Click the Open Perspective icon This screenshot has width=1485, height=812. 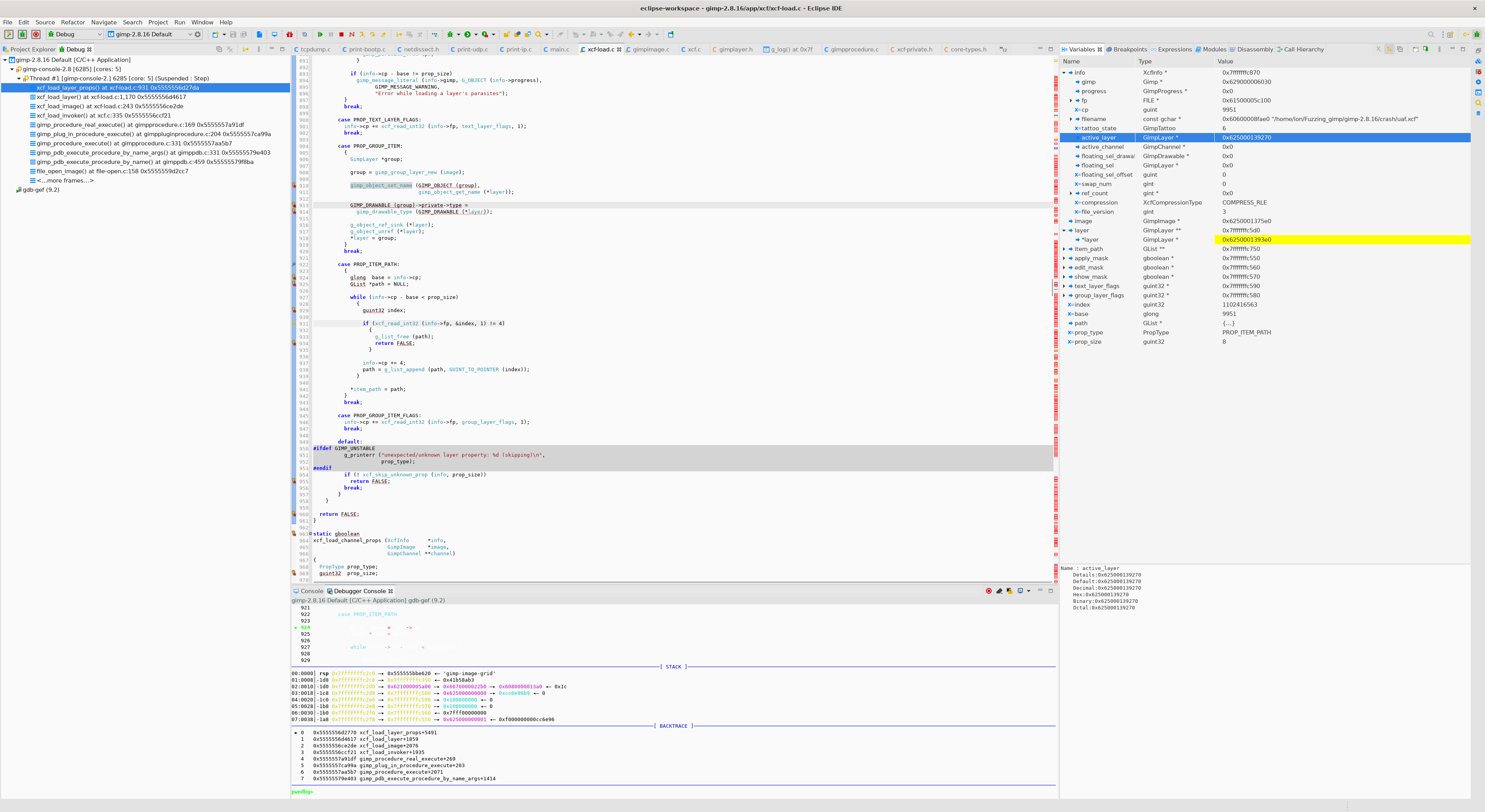(1451, 34)
